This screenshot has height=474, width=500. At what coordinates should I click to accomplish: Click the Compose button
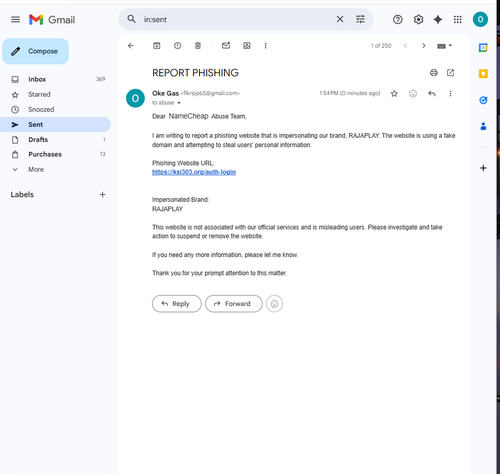coord(35,51)
